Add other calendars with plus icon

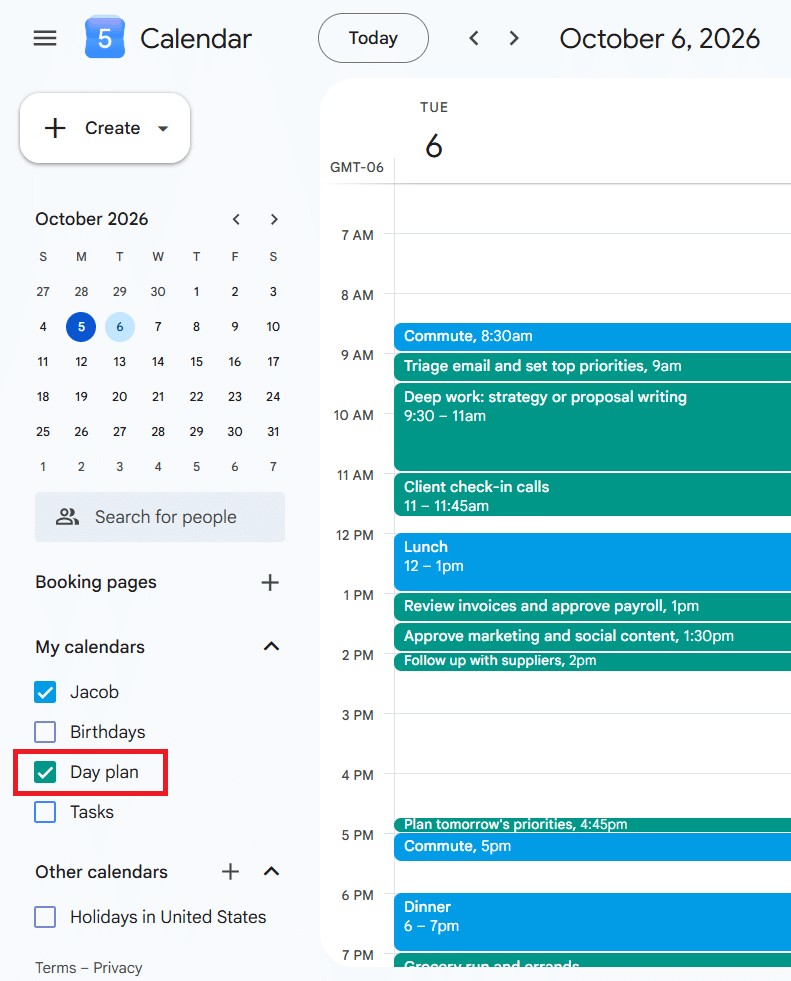tap(230, 872)
